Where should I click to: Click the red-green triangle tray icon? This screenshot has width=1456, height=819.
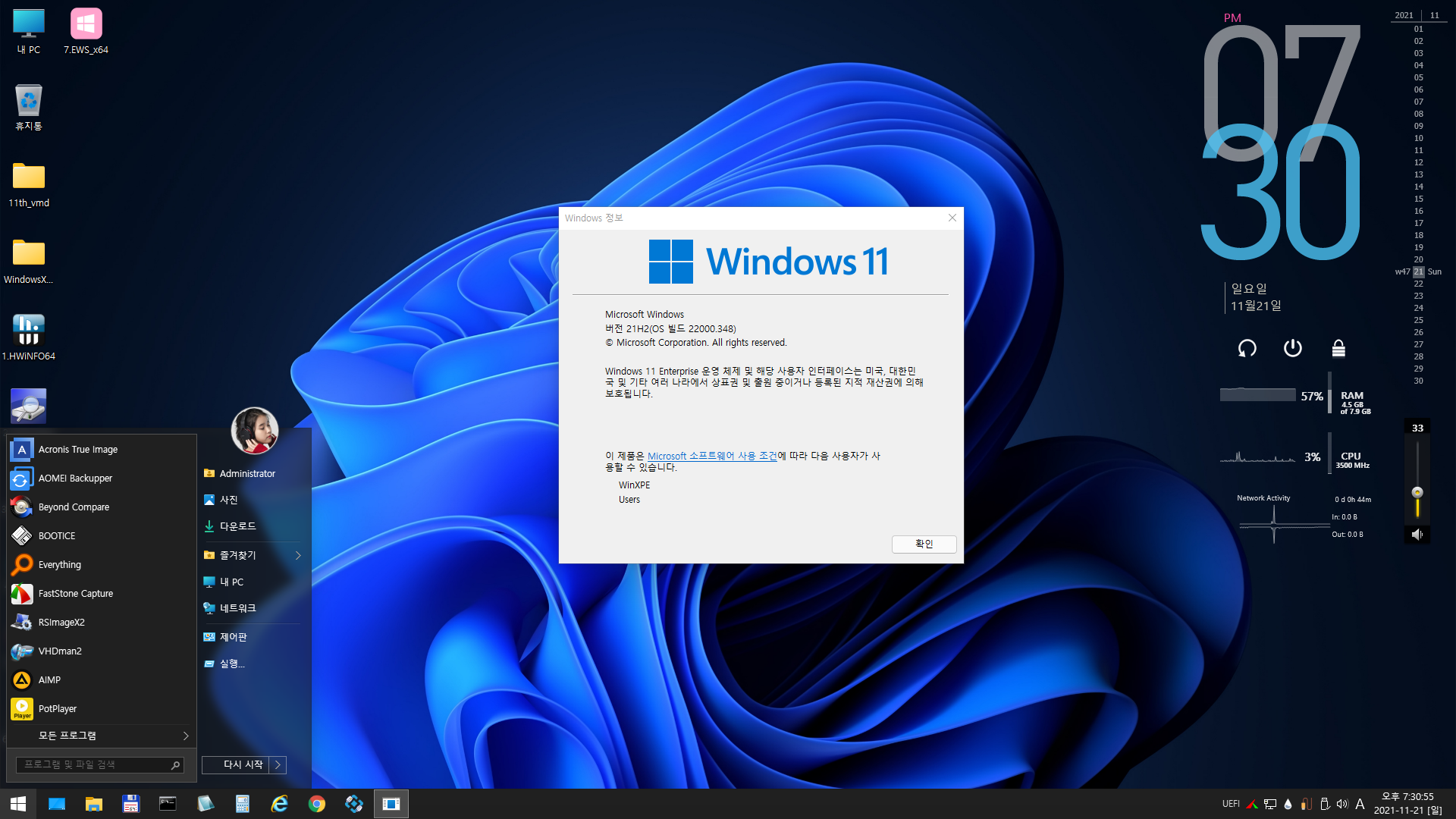(1252, 804)
